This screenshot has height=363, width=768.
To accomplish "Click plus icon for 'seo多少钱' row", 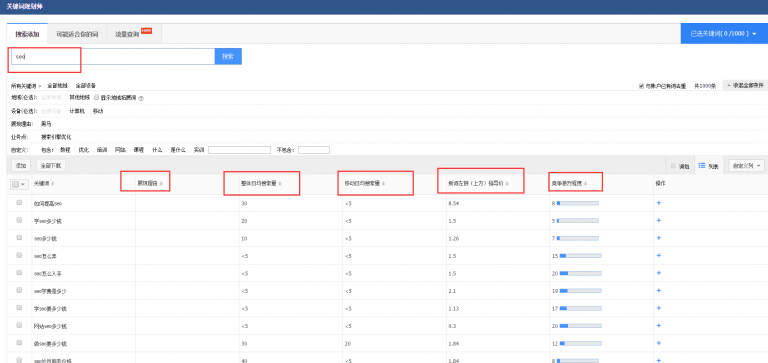I will pos(659,238).
